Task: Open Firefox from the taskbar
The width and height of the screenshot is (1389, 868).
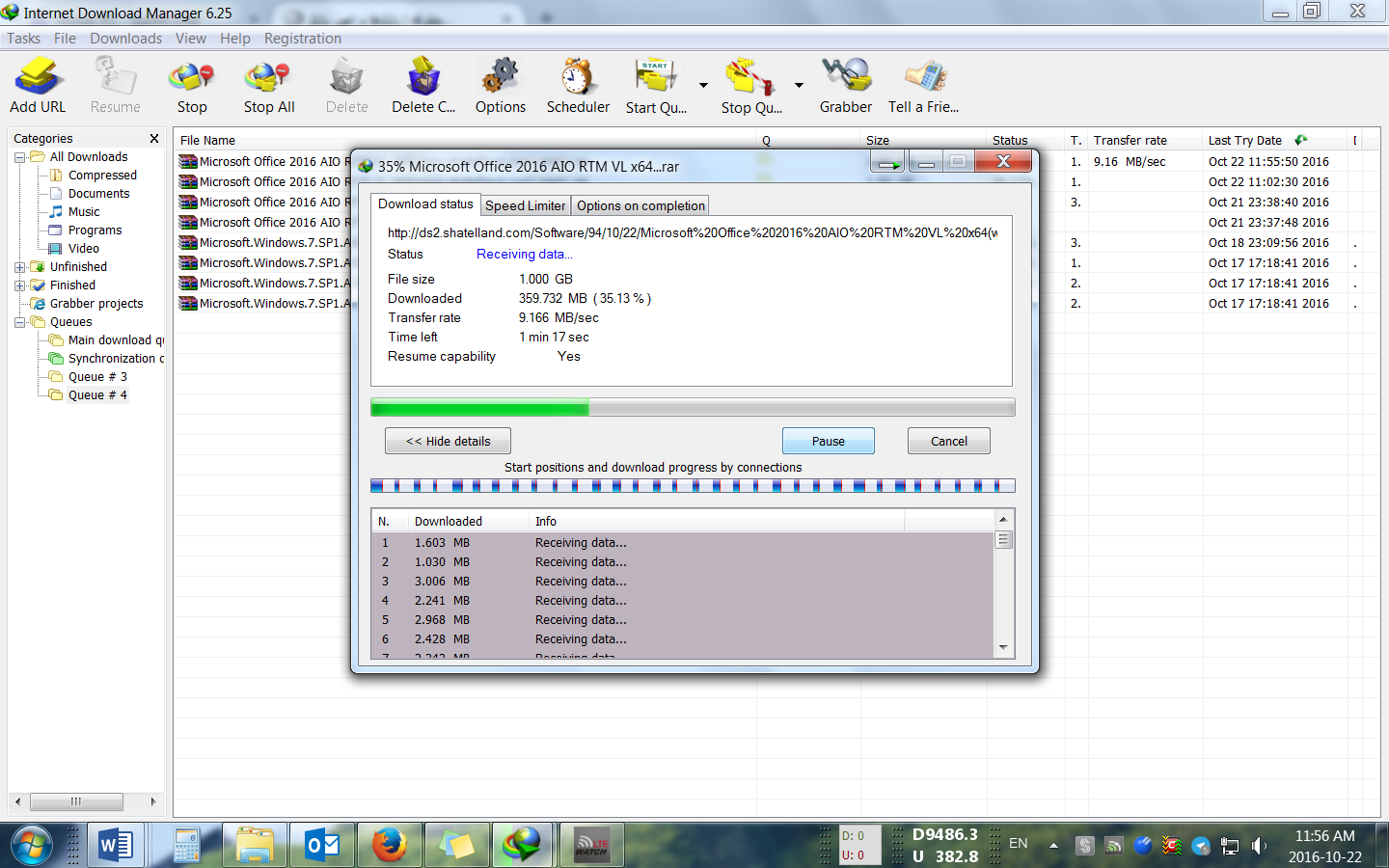Action: point(390,846)
